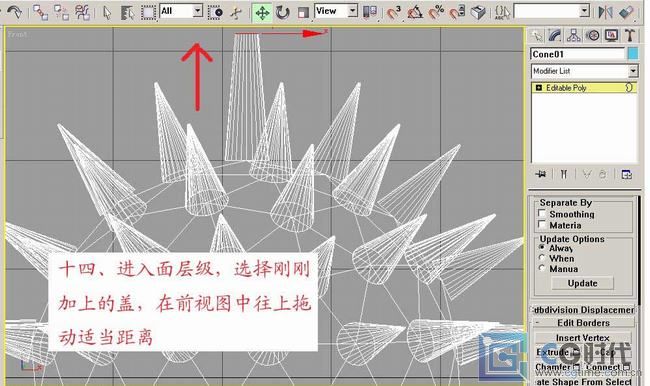Toggle the Editable Poly lightbulb icon
Image resolution: width=650 pixels, height=386 pixels.
tap(629, 87)
